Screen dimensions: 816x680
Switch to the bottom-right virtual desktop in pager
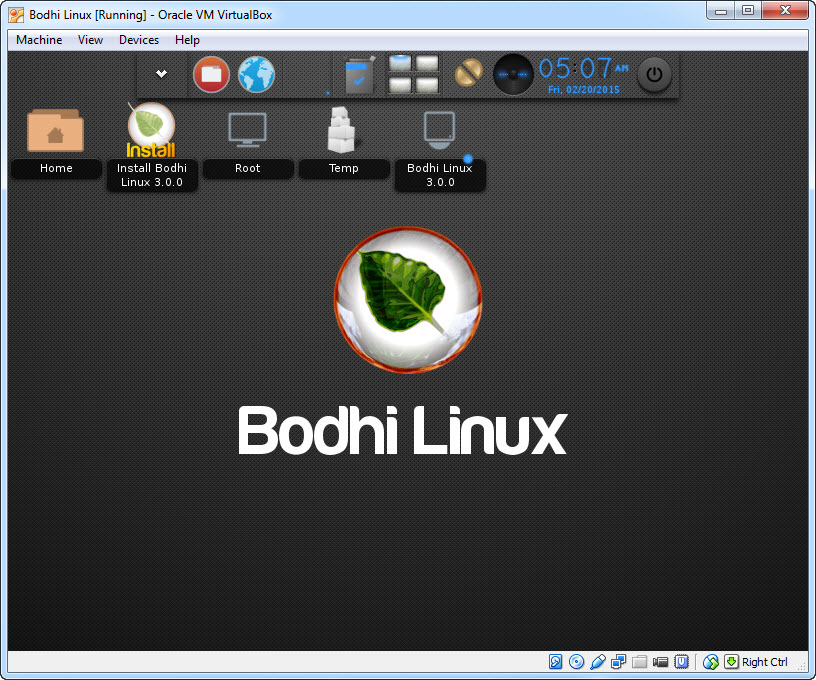[427, 85]
